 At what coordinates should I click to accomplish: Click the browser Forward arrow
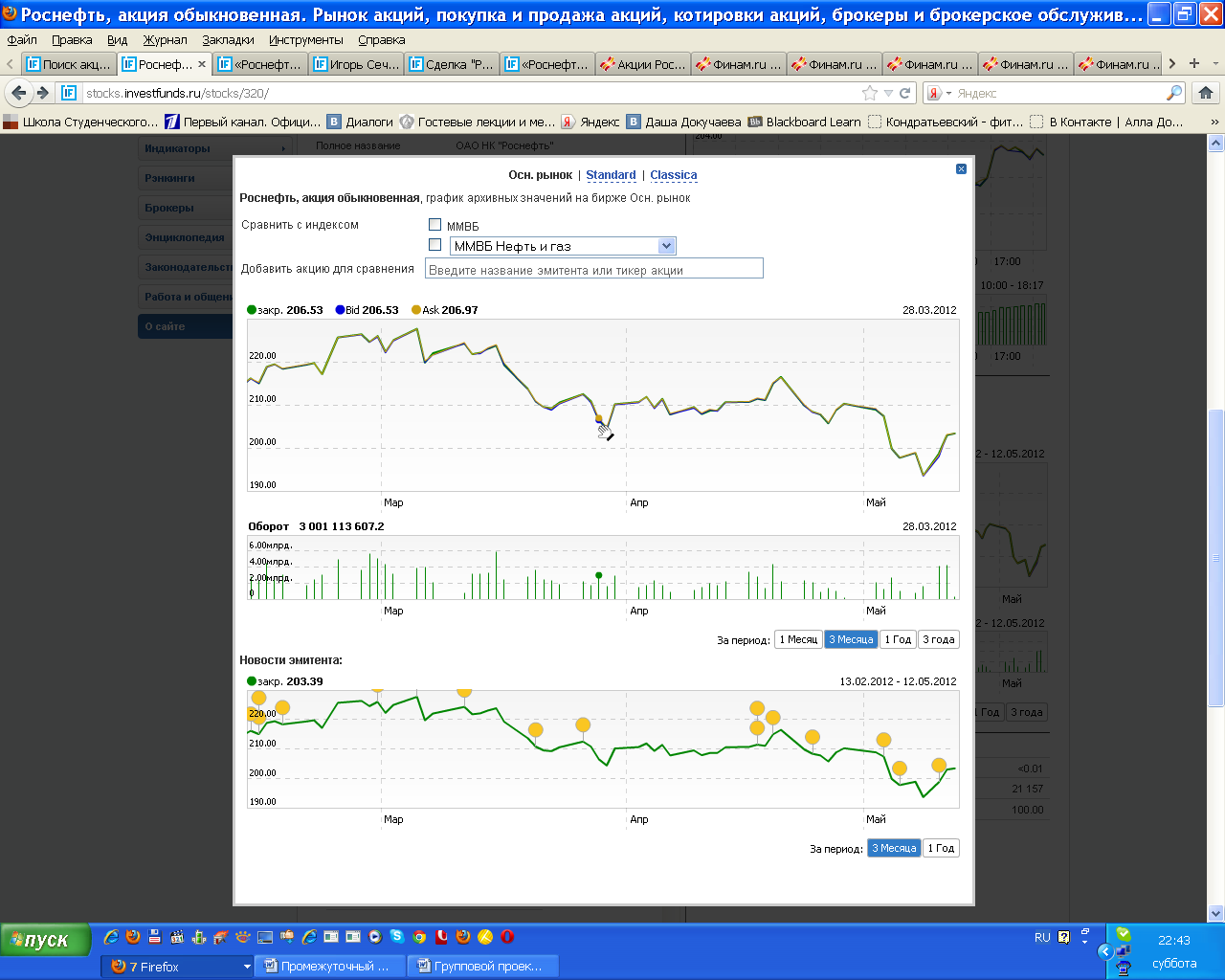pyautogui.click(x=42, y=93)
